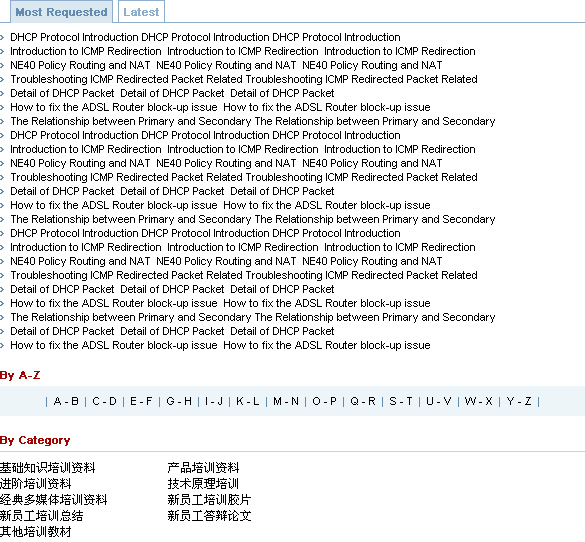Open the last ADSL Router block-up issue entry
Image resolution: width=585 pixels, height=542 pixels.
click(220, 345)
